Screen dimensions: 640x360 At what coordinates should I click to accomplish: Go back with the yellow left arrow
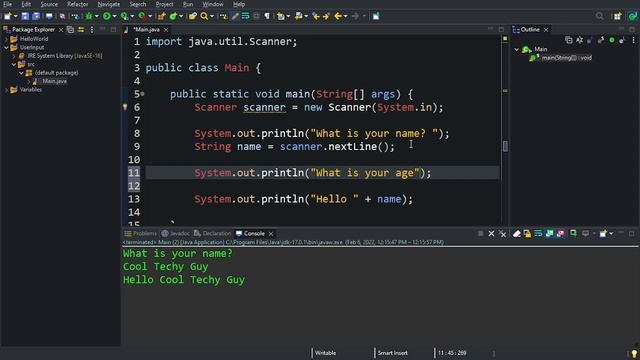pyautogui.click(x=338, y=16)
